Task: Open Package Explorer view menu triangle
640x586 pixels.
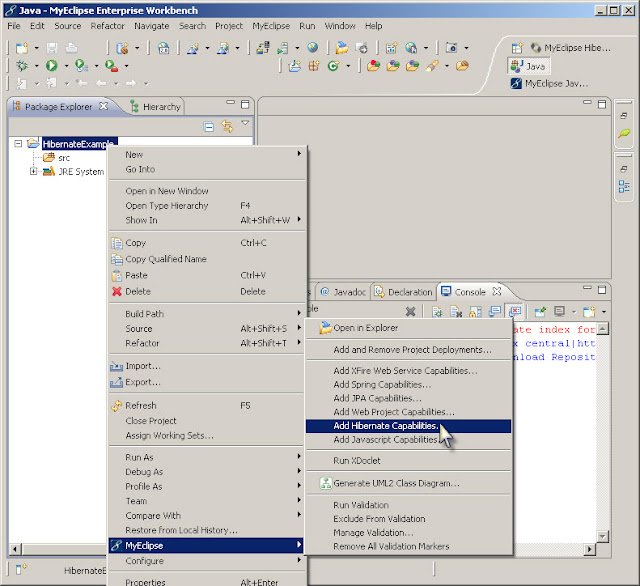Action: click(x=245, y=123)
